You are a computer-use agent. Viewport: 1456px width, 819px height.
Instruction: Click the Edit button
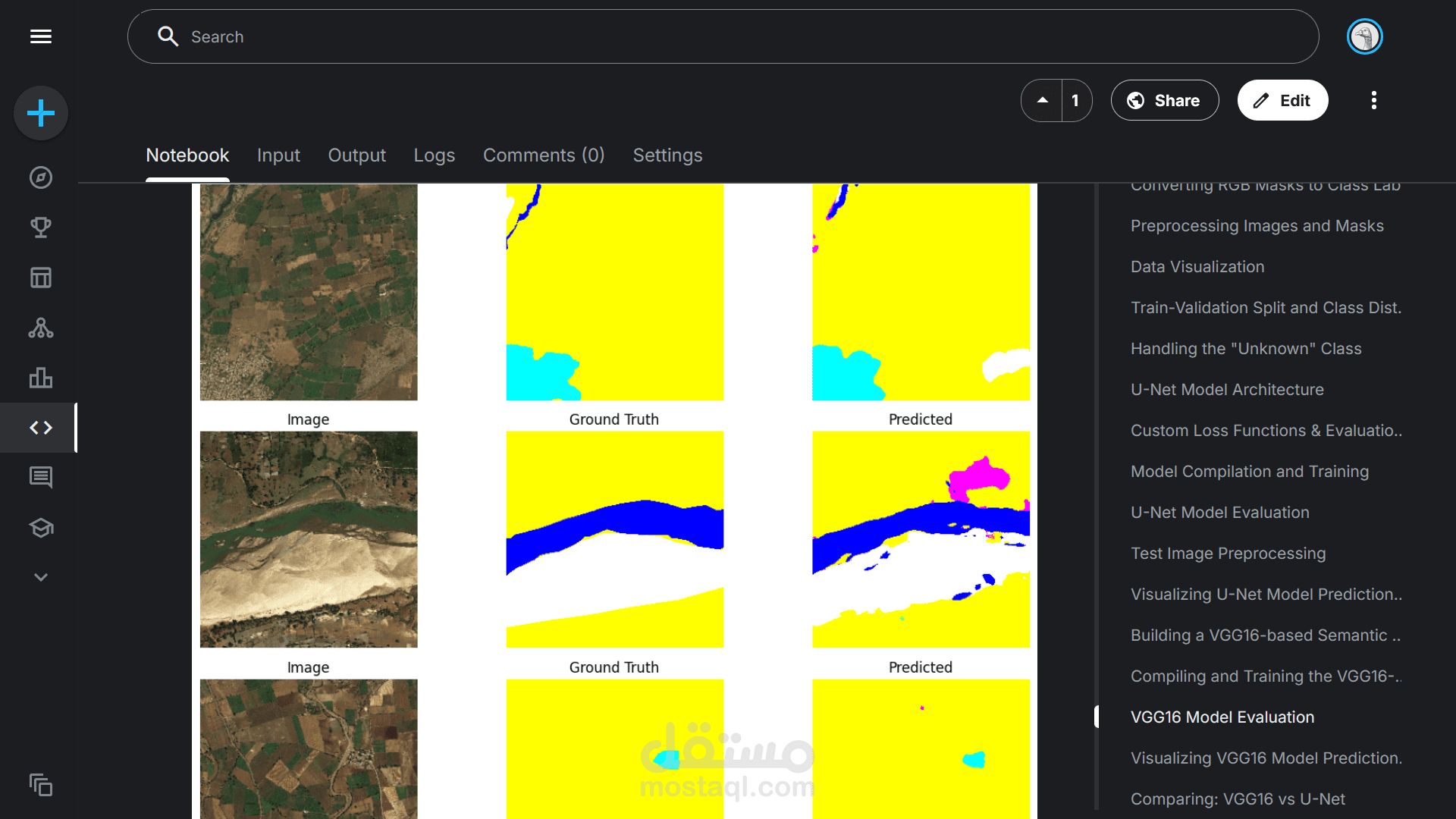click(x=1282, y=100)
